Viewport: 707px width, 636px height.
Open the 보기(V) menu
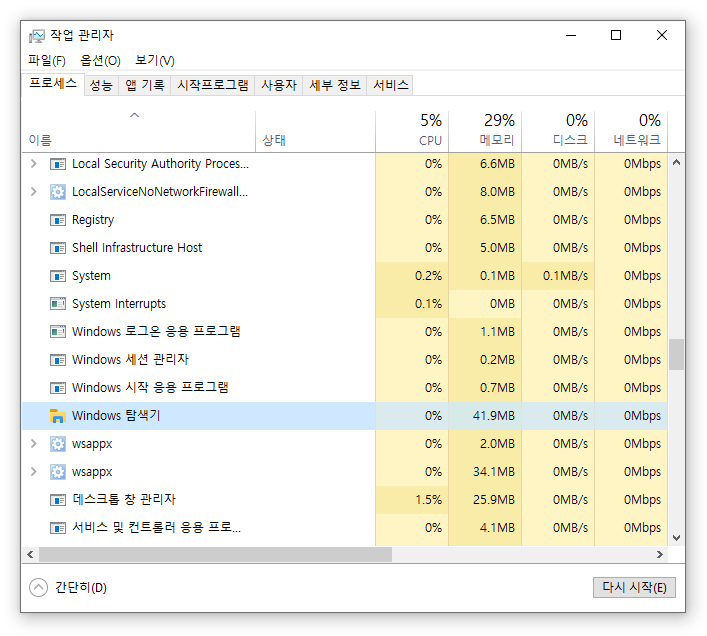tap(155, 60)
